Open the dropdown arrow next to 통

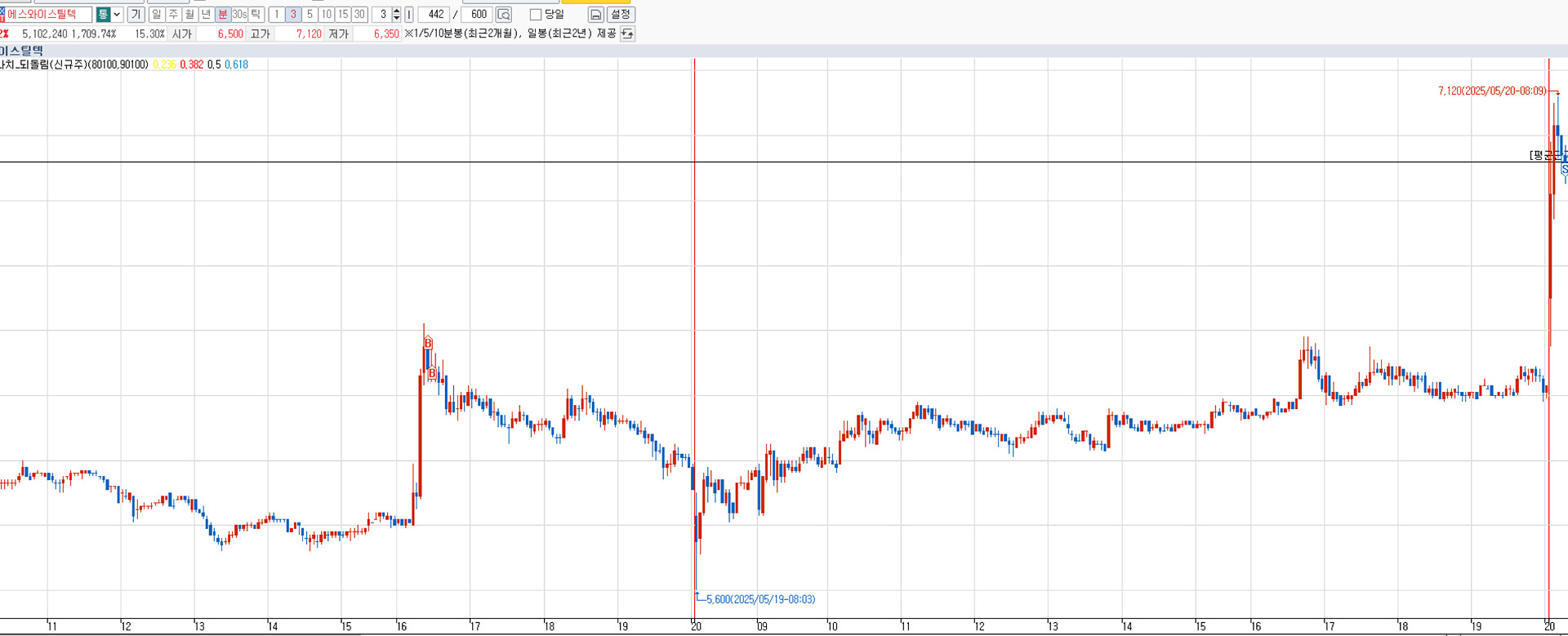click(x=117, y=15)
